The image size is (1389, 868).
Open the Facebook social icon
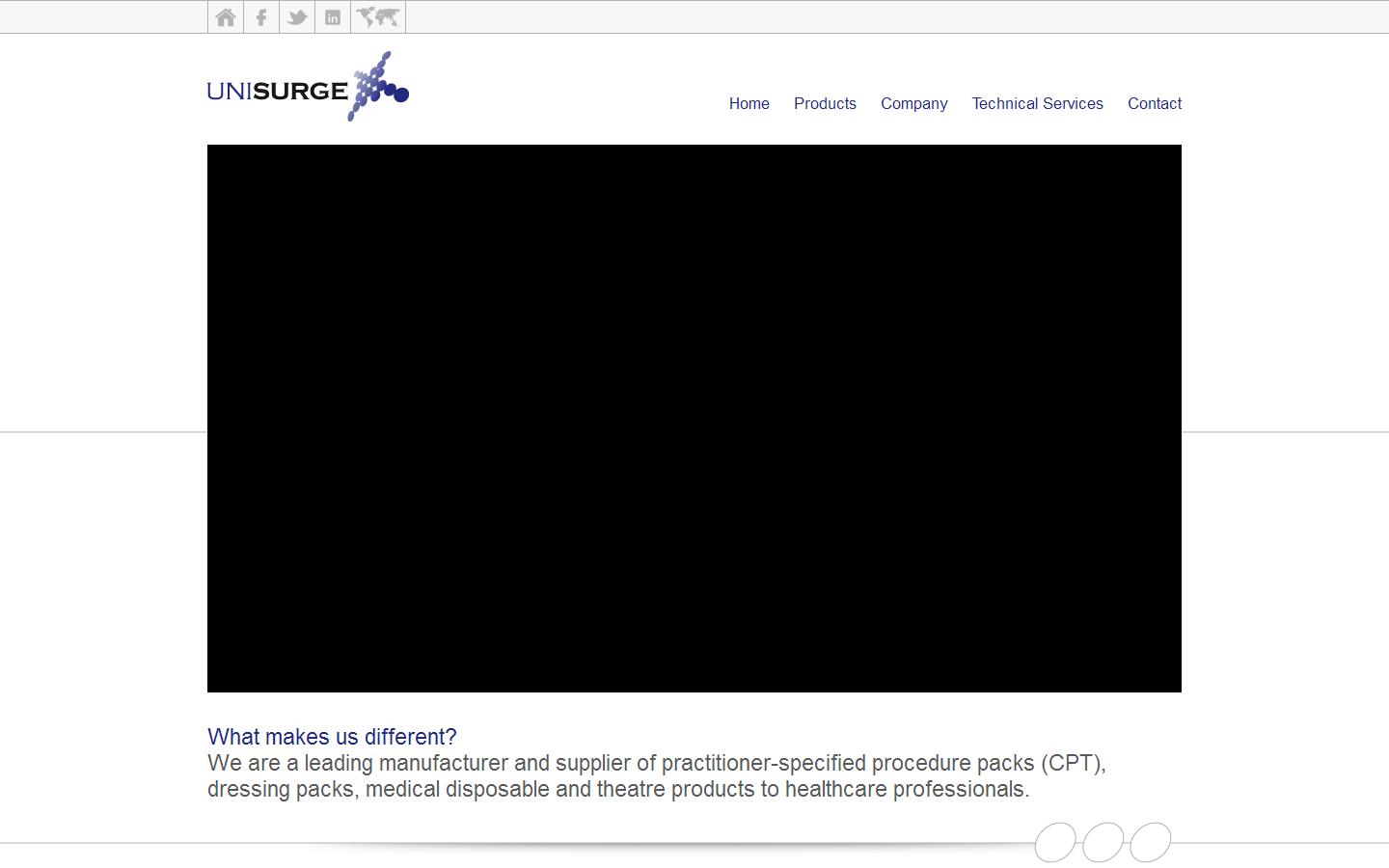coord(260,16)
